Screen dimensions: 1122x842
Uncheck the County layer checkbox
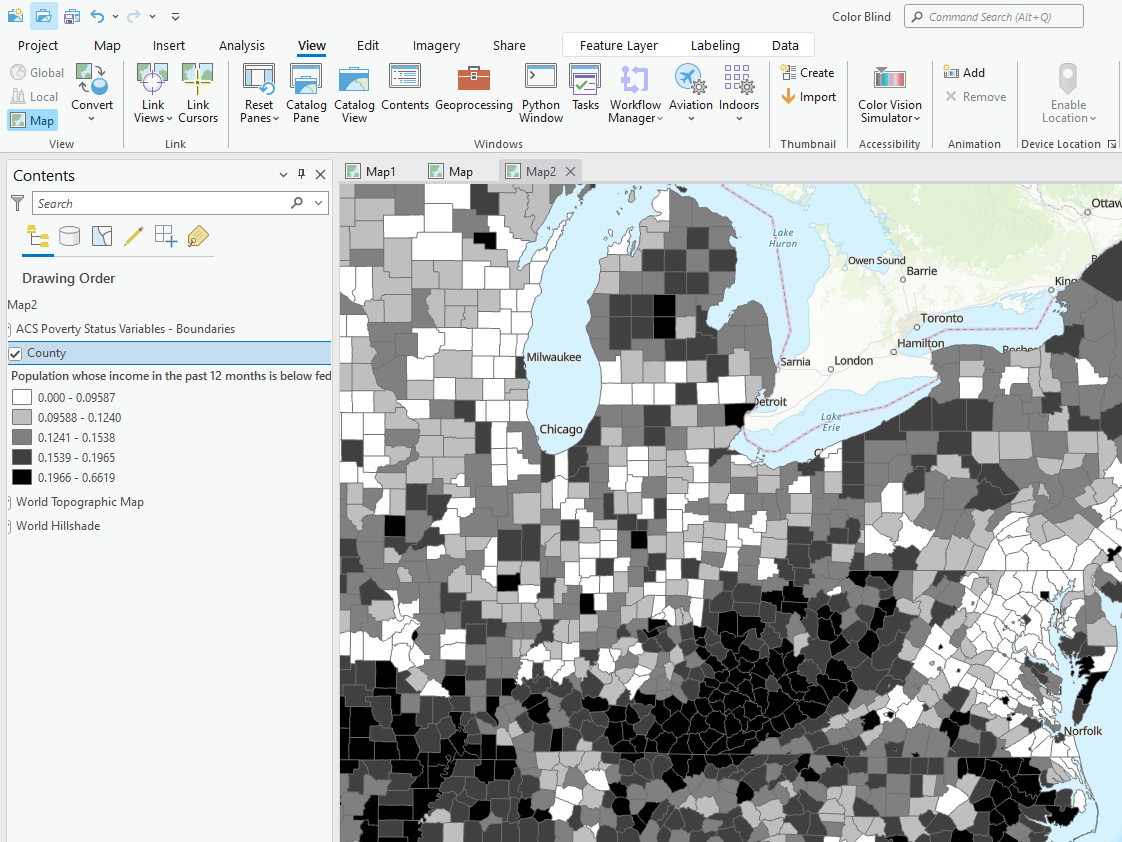click(15, 353)
